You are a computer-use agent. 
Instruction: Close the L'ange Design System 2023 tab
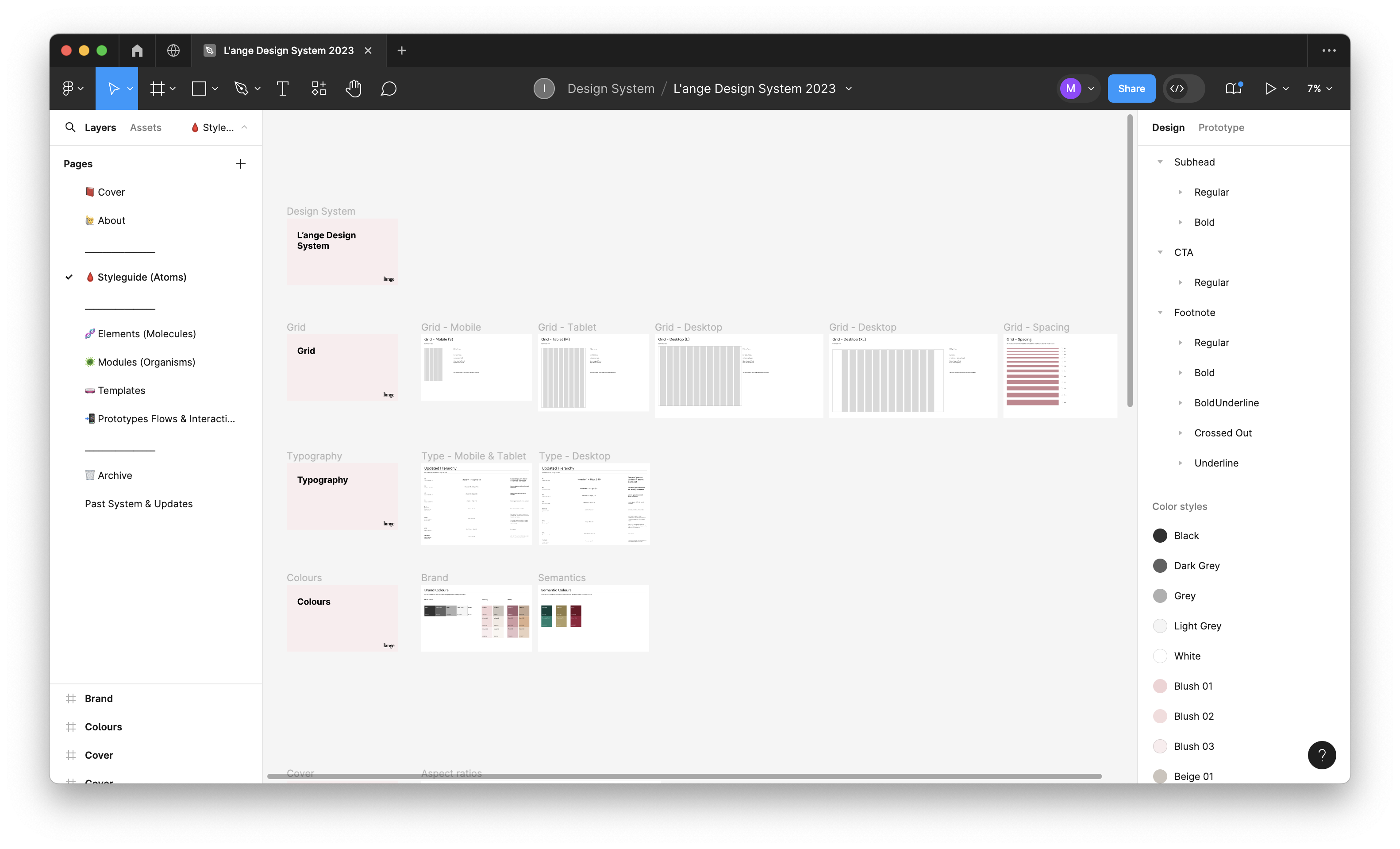(368, 50)
